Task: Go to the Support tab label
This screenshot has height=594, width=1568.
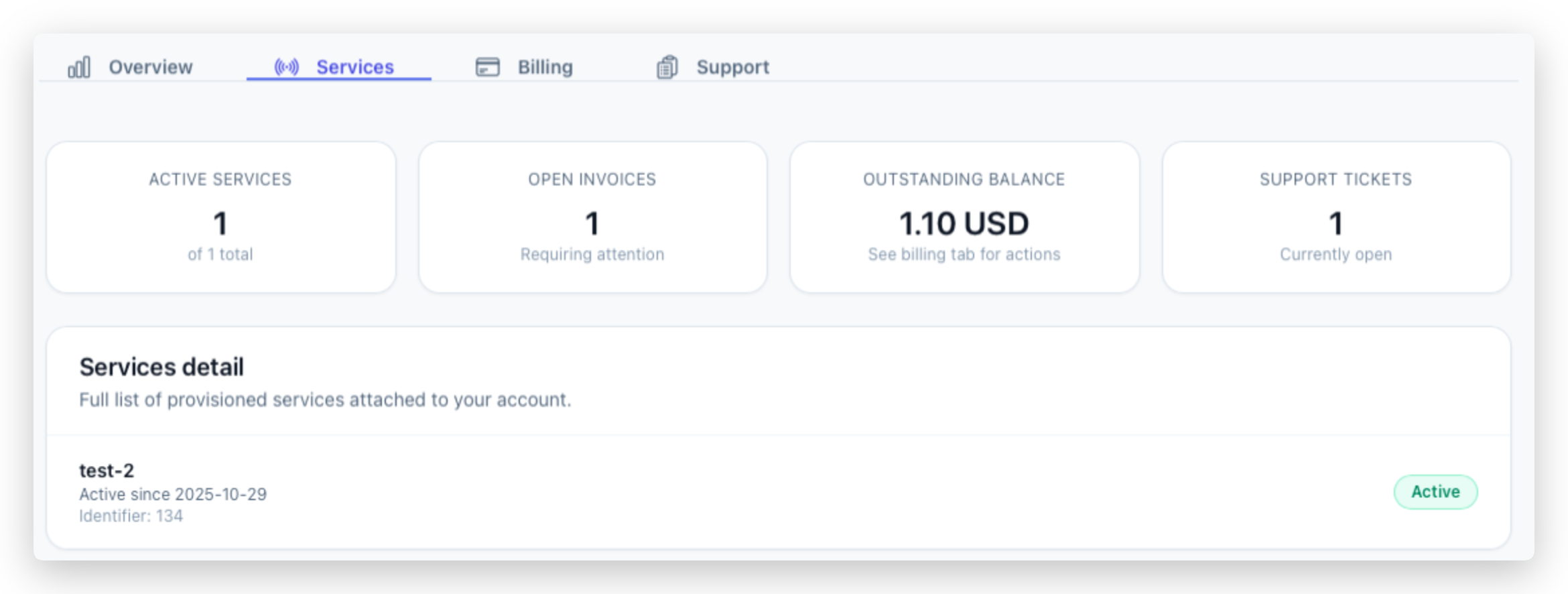Action: click(732, 67)
